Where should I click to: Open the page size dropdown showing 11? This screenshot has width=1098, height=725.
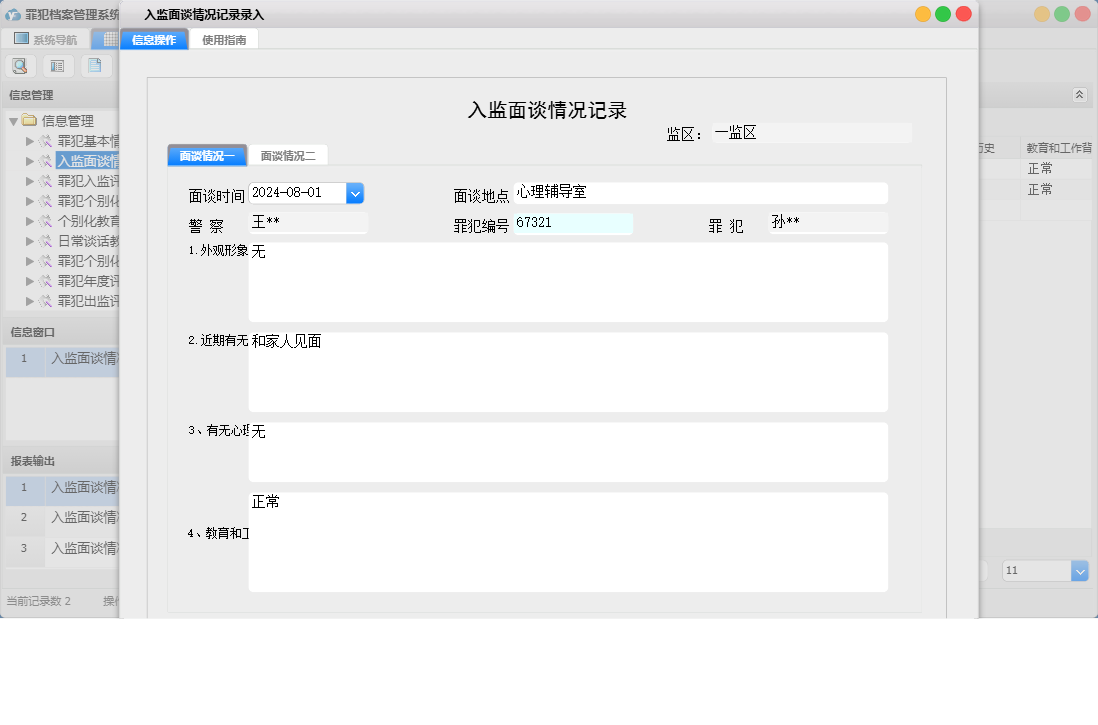coord(1079,570)
